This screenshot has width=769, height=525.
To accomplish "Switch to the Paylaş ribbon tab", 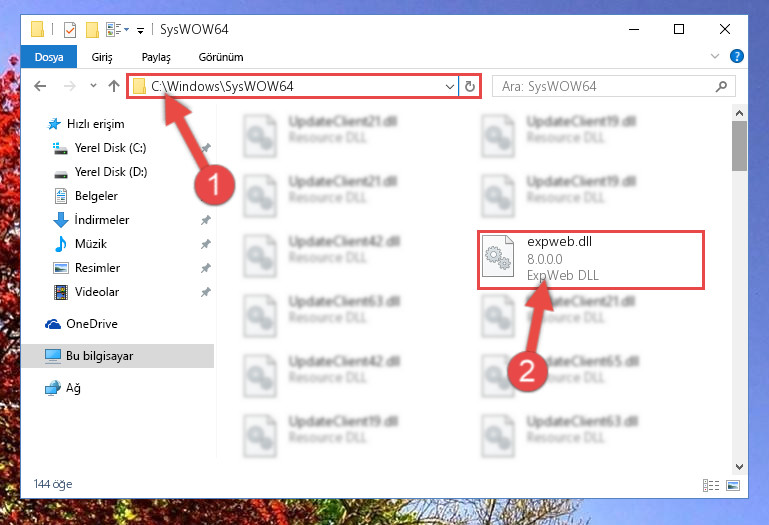I will coord(156,57).
